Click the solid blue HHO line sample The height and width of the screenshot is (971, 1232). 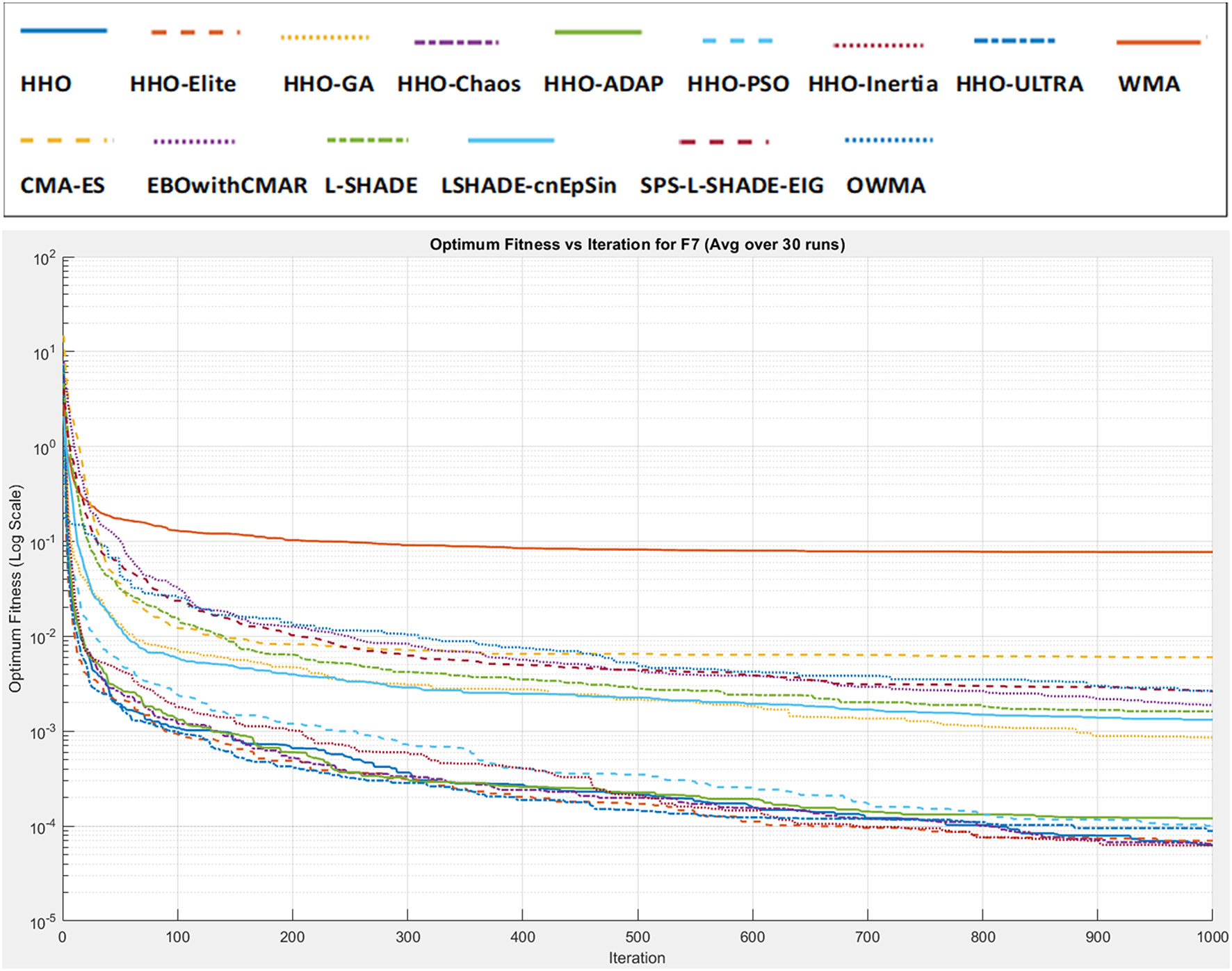pos(63,31)
